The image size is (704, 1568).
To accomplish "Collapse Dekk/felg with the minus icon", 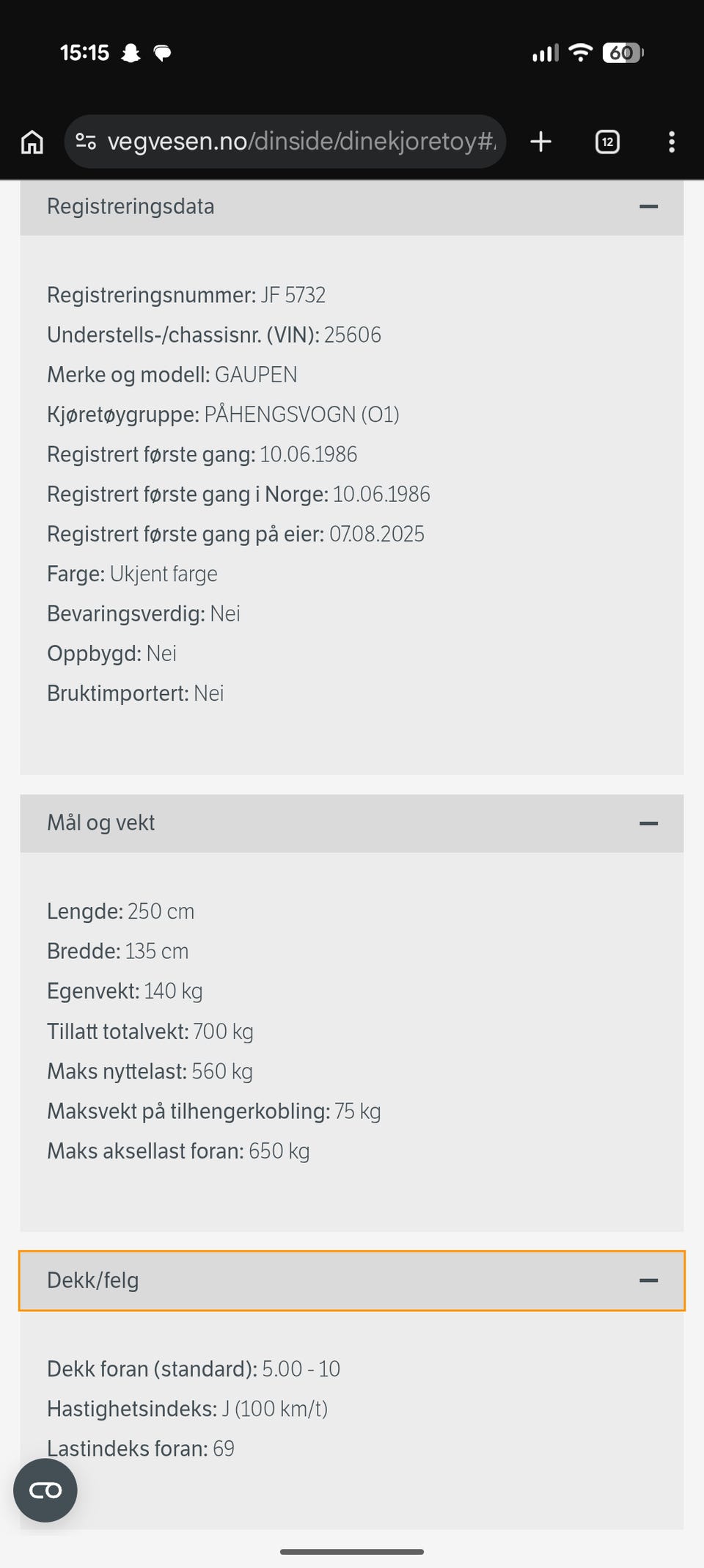I will tap(648, 1280).
